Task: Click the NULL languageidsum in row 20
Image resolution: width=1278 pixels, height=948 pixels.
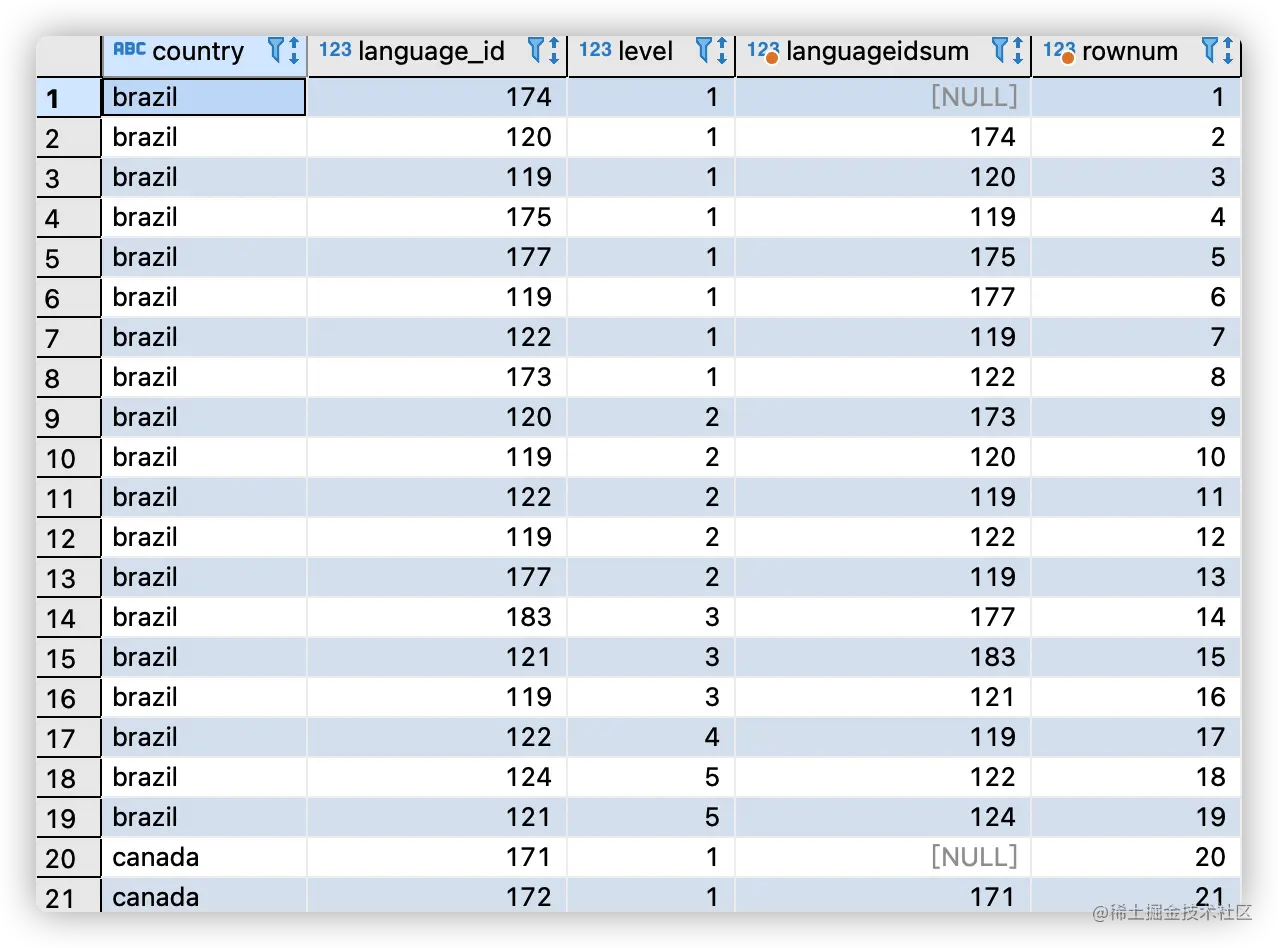Action: pos(883,857)
